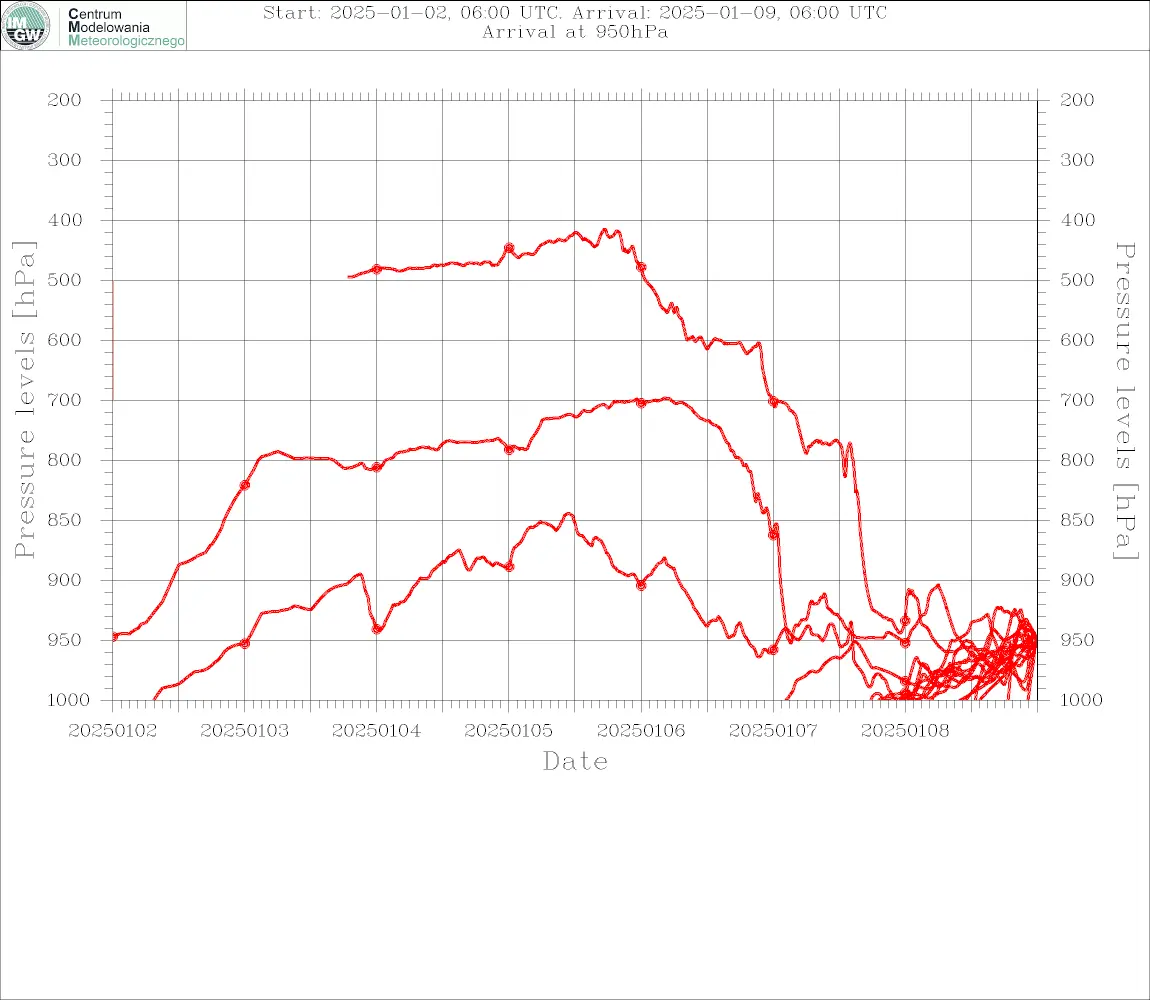Click middle trajectory marker at 20250105 near 790 hPa
This screenshot has height=1000, width=1150.
[x=509, y=450]
